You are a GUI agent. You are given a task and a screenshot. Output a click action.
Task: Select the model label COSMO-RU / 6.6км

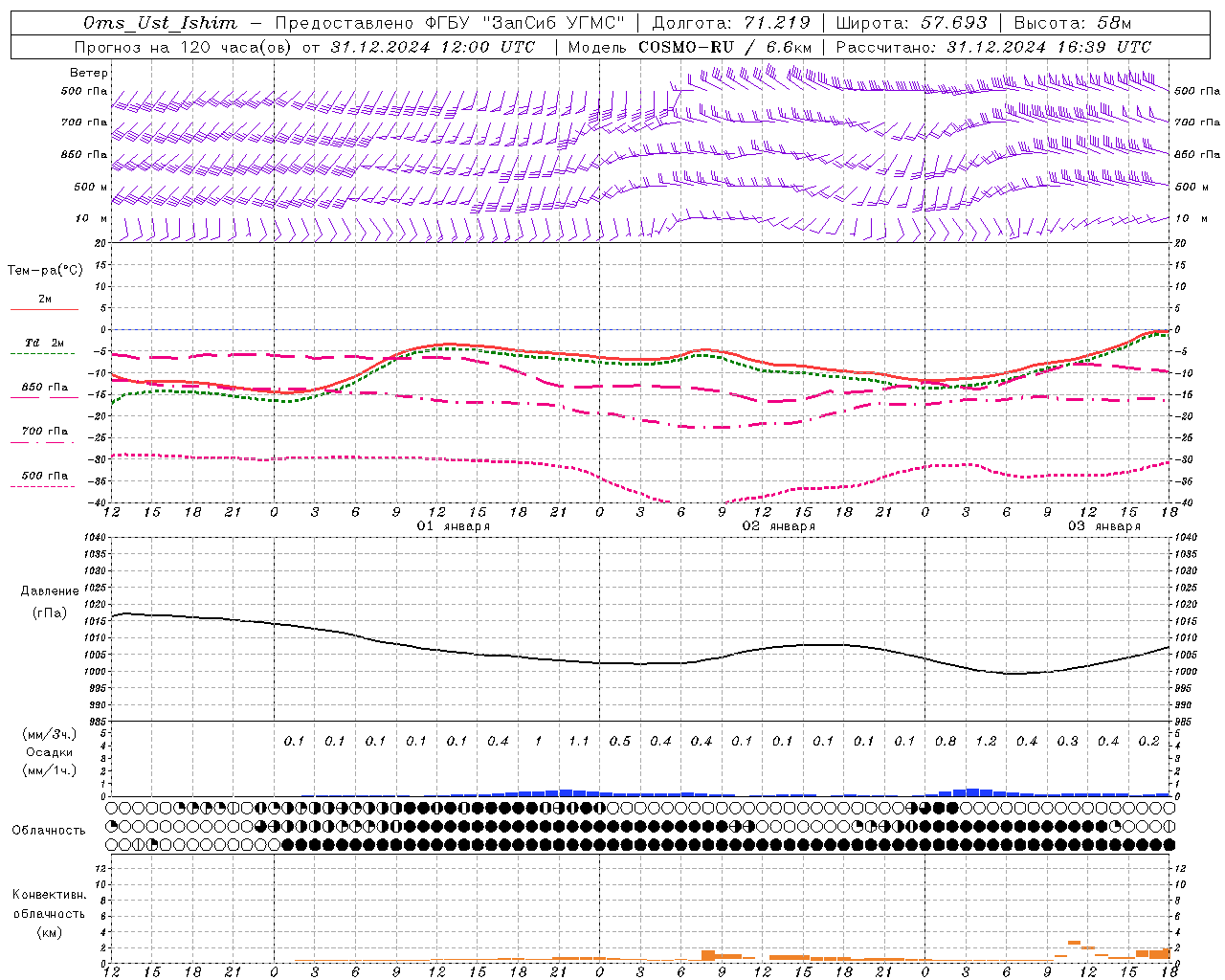(725, 47)
